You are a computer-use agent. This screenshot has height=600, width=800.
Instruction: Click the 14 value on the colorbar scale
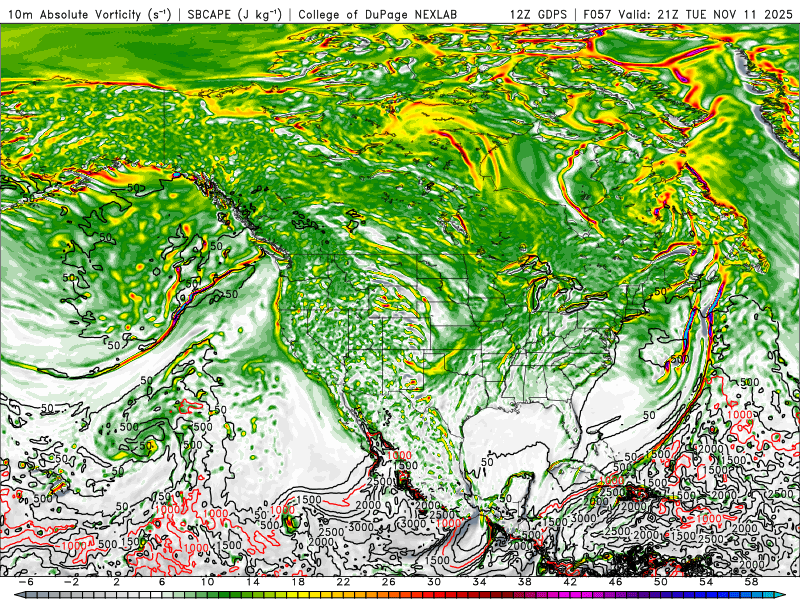point(253,582)
